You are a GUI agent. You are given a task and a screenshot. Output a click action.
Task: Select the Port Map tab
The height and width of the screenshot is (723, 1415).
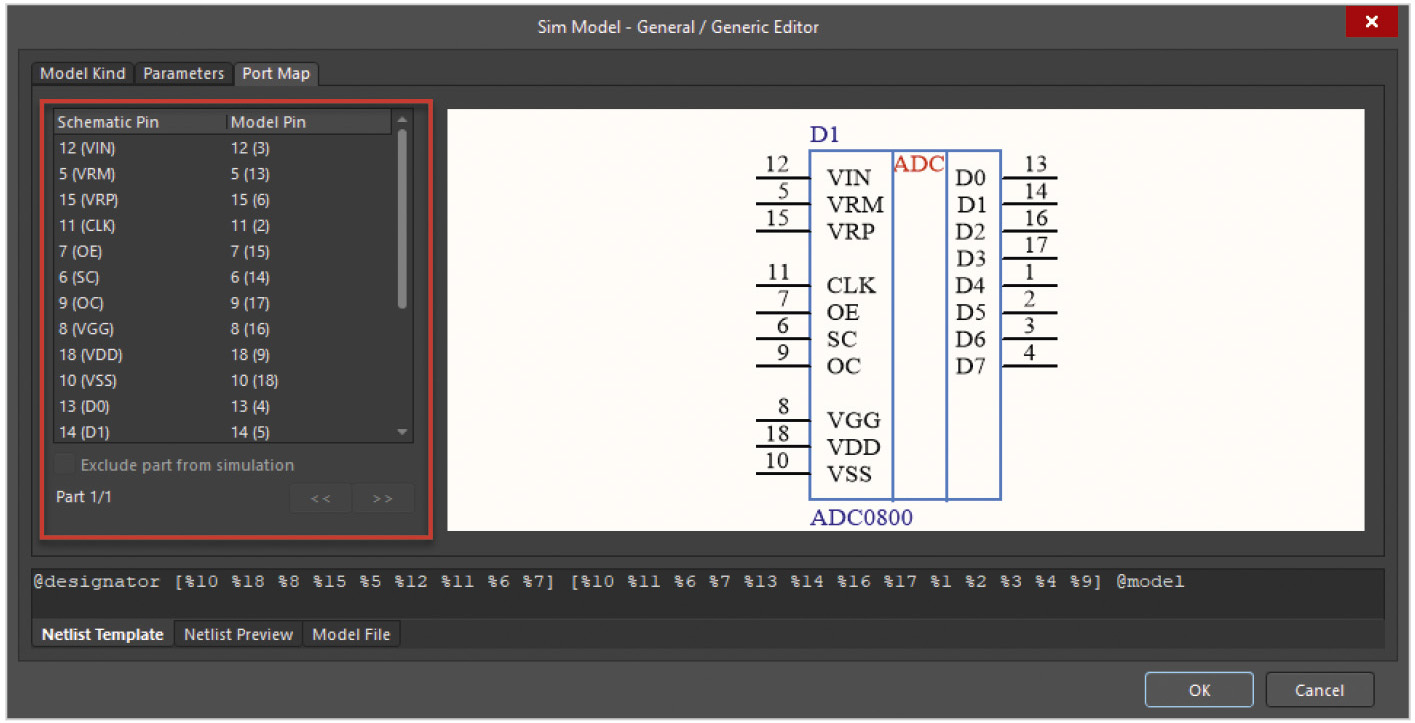click(x=276, y=74)
